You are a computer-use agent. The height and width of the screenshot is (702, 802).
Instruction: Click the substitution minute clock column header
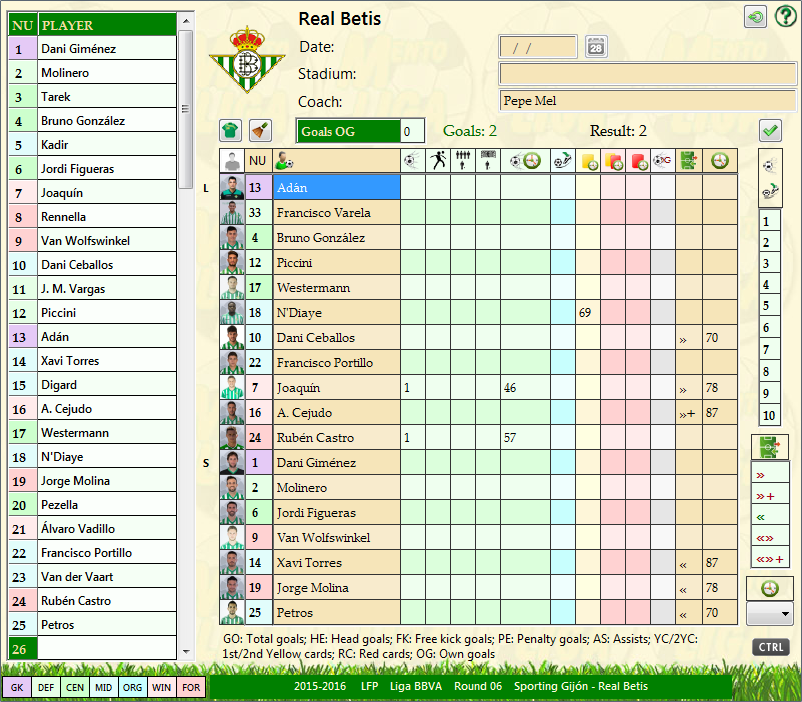(720, 161)
